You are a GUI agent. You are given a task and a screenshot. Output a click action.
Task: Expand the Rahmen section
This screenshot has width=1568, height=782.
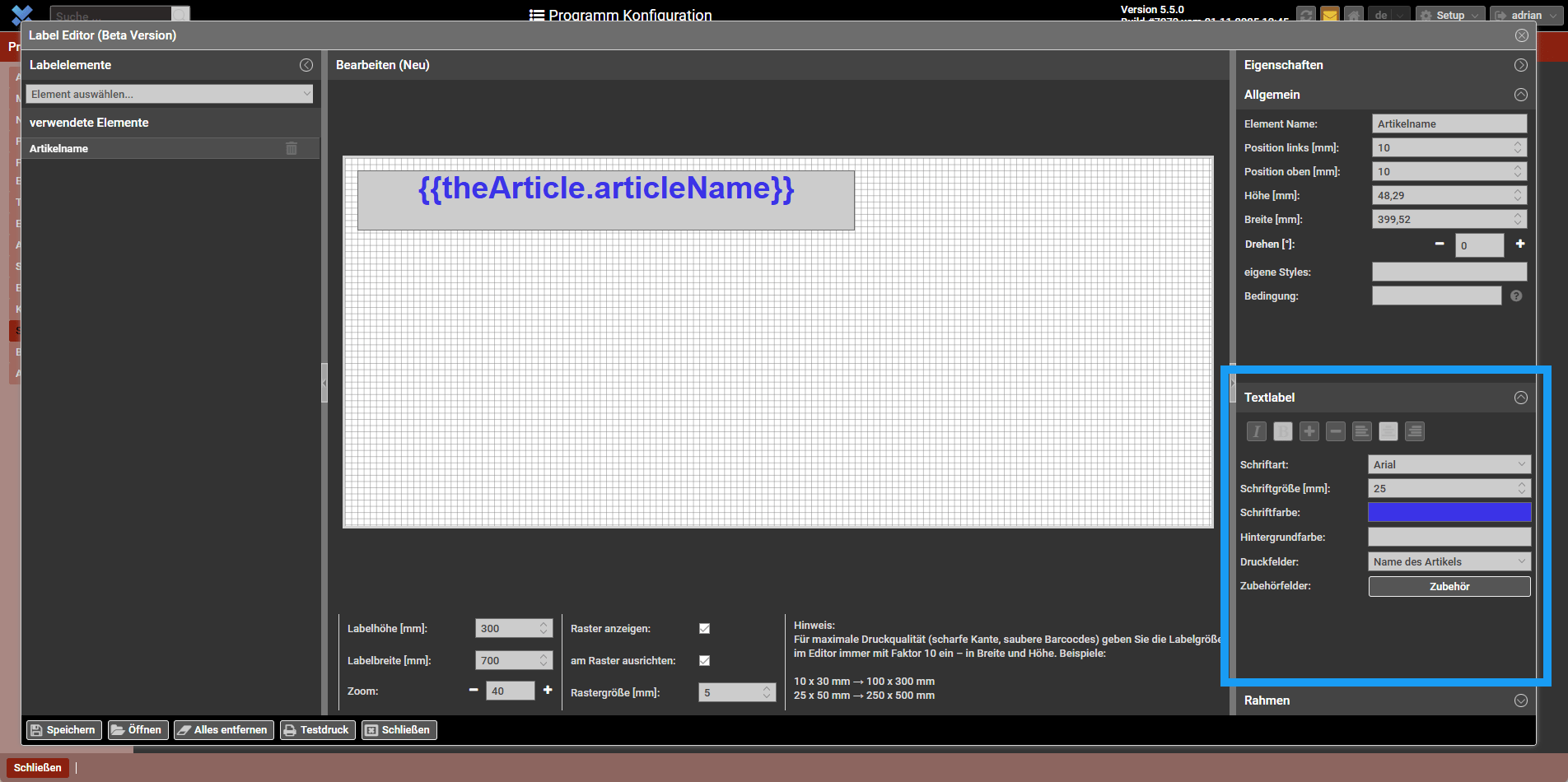pyautogui.click(x=1520, y=701)
